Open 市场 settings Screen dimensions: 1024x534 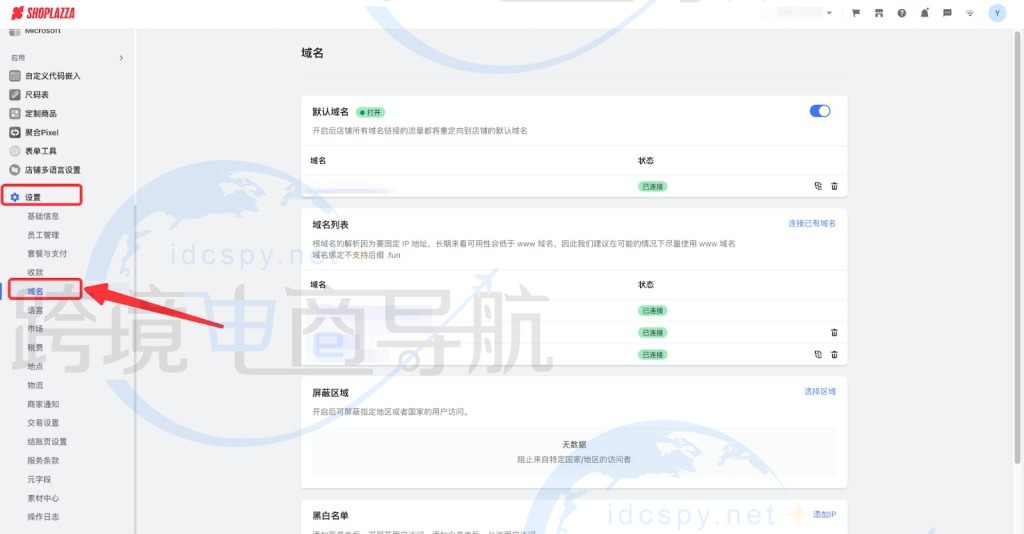(35, 329)
